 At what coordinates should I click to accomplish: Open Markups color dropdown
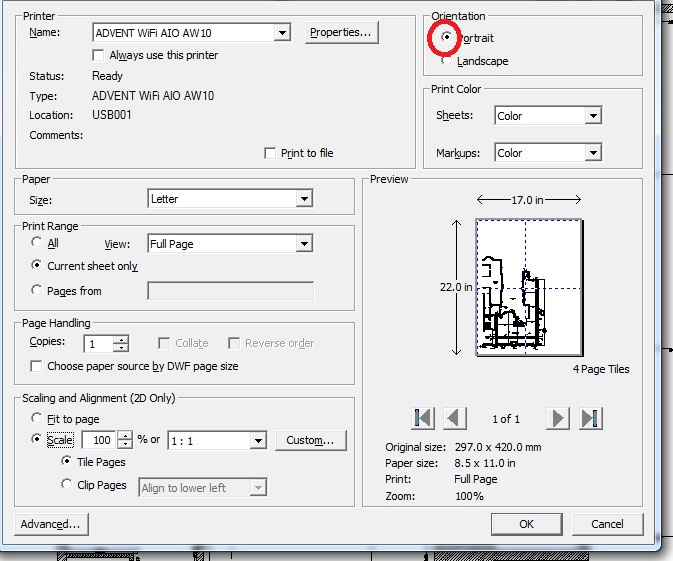tap(593, 152)
